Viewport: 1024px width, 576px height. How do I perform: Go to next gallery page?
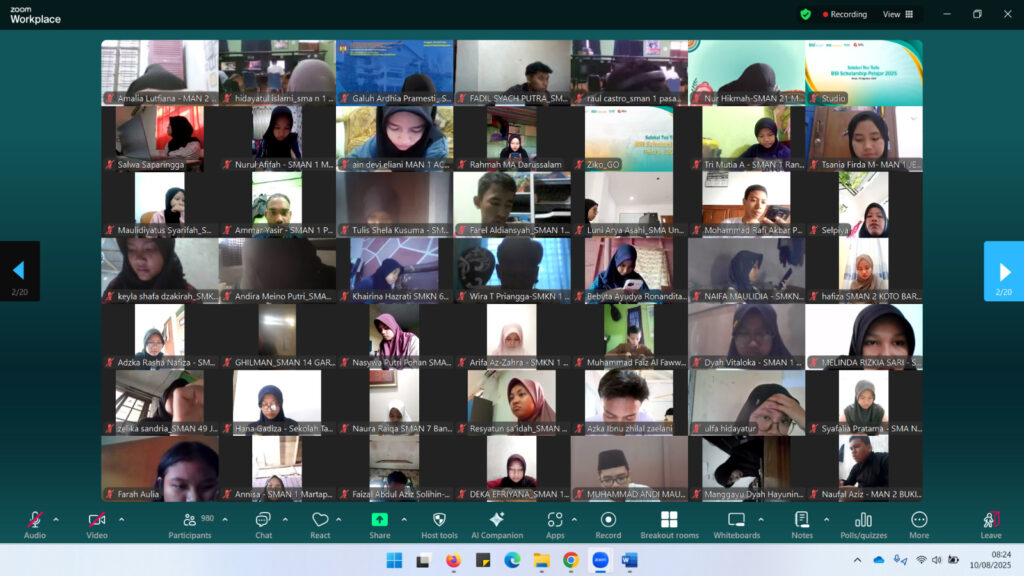click(x=1003, y=271)
